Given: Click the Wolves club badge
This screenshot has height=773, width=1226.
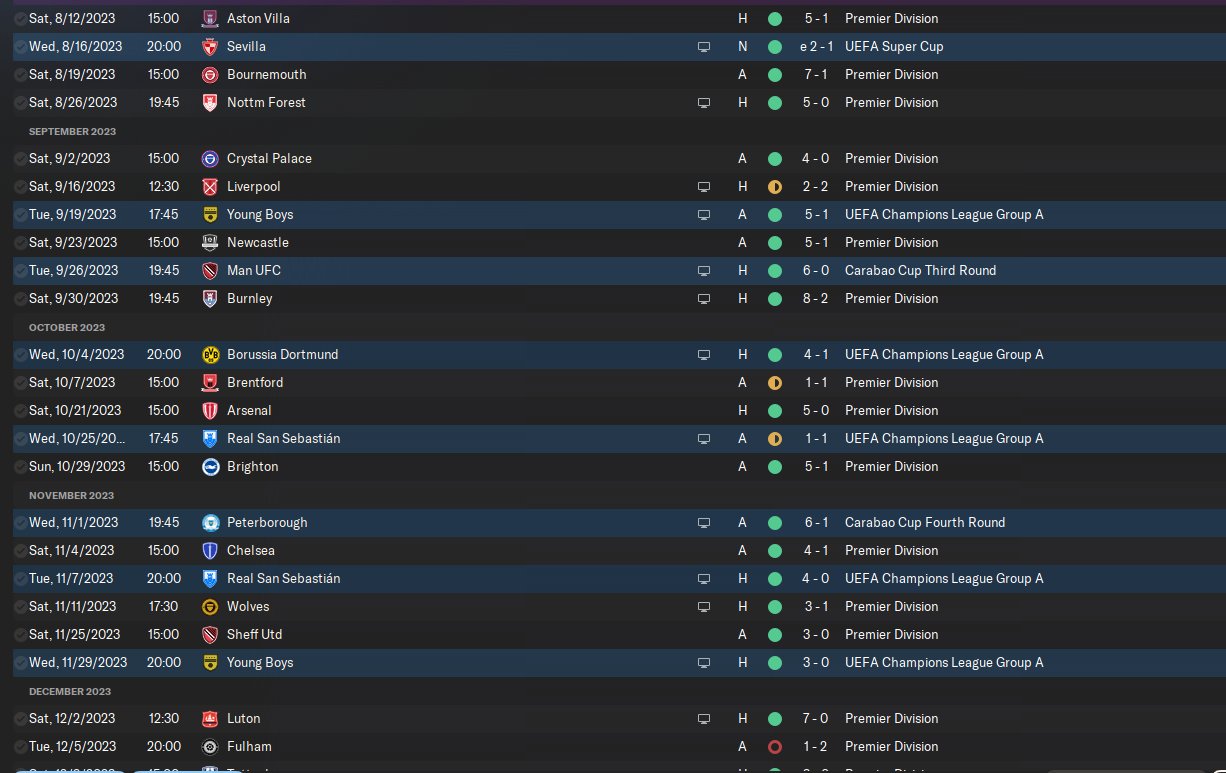Looking at the screenshot, I should (x=210, y=606).
